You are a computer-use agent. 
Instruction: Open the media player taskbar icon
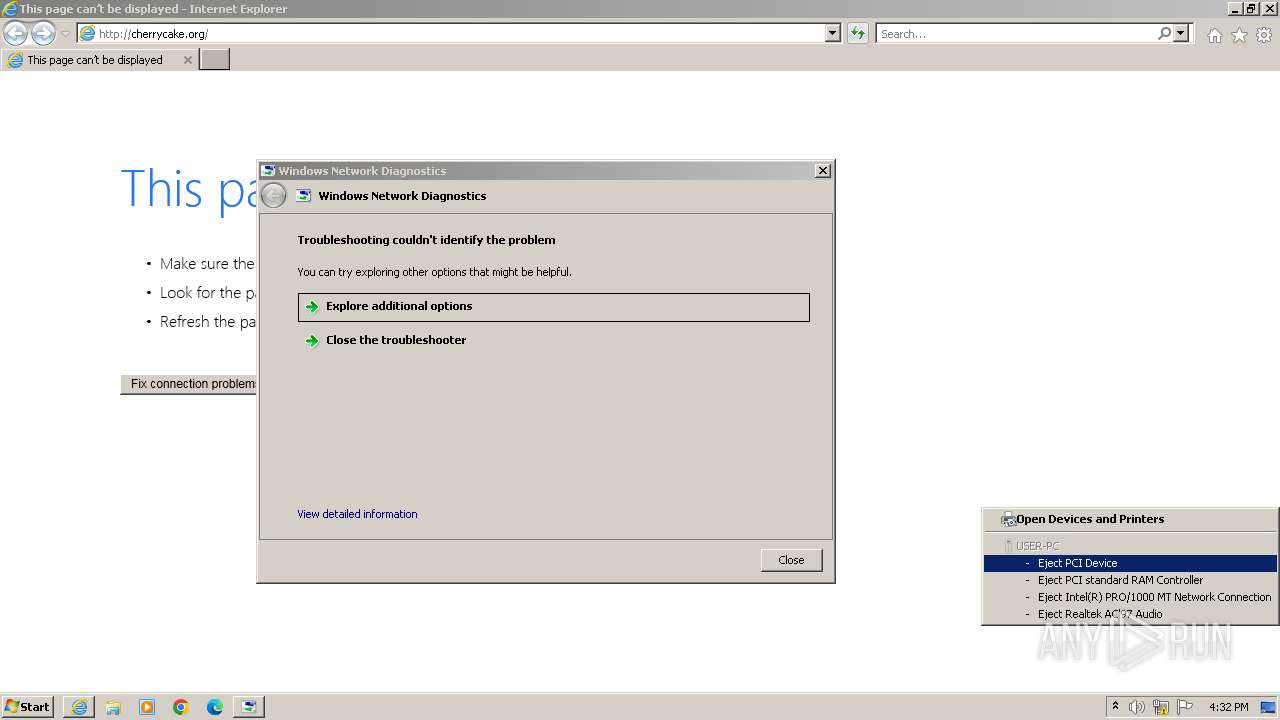[147, 707]
